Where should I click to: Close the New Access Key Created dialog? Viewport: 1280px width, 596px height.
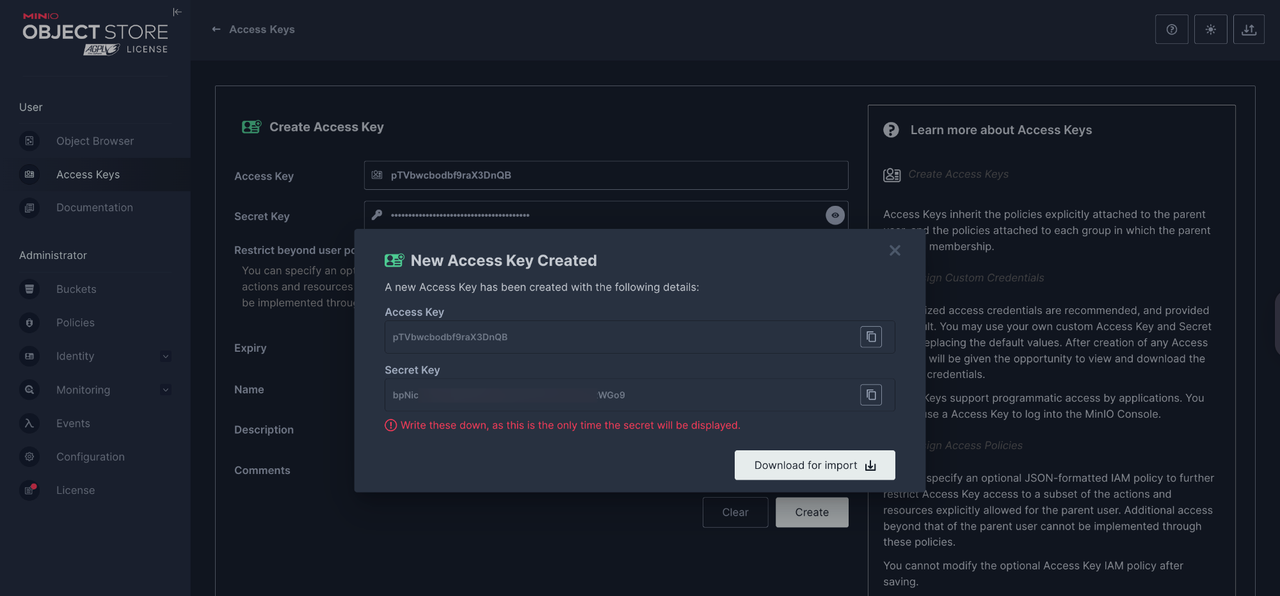coord(895,250)
